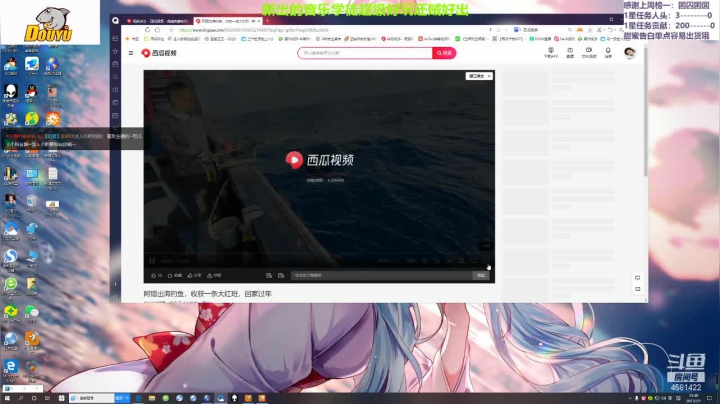Click the video title about fishing trip
The width and height of the screenshot is (720, 404).
[208, 294]
